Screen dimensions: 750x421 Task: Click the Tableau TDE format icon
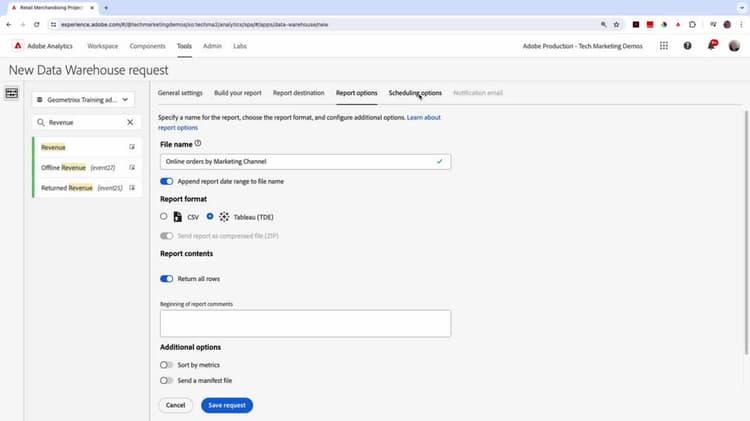[x=224, y=217]
